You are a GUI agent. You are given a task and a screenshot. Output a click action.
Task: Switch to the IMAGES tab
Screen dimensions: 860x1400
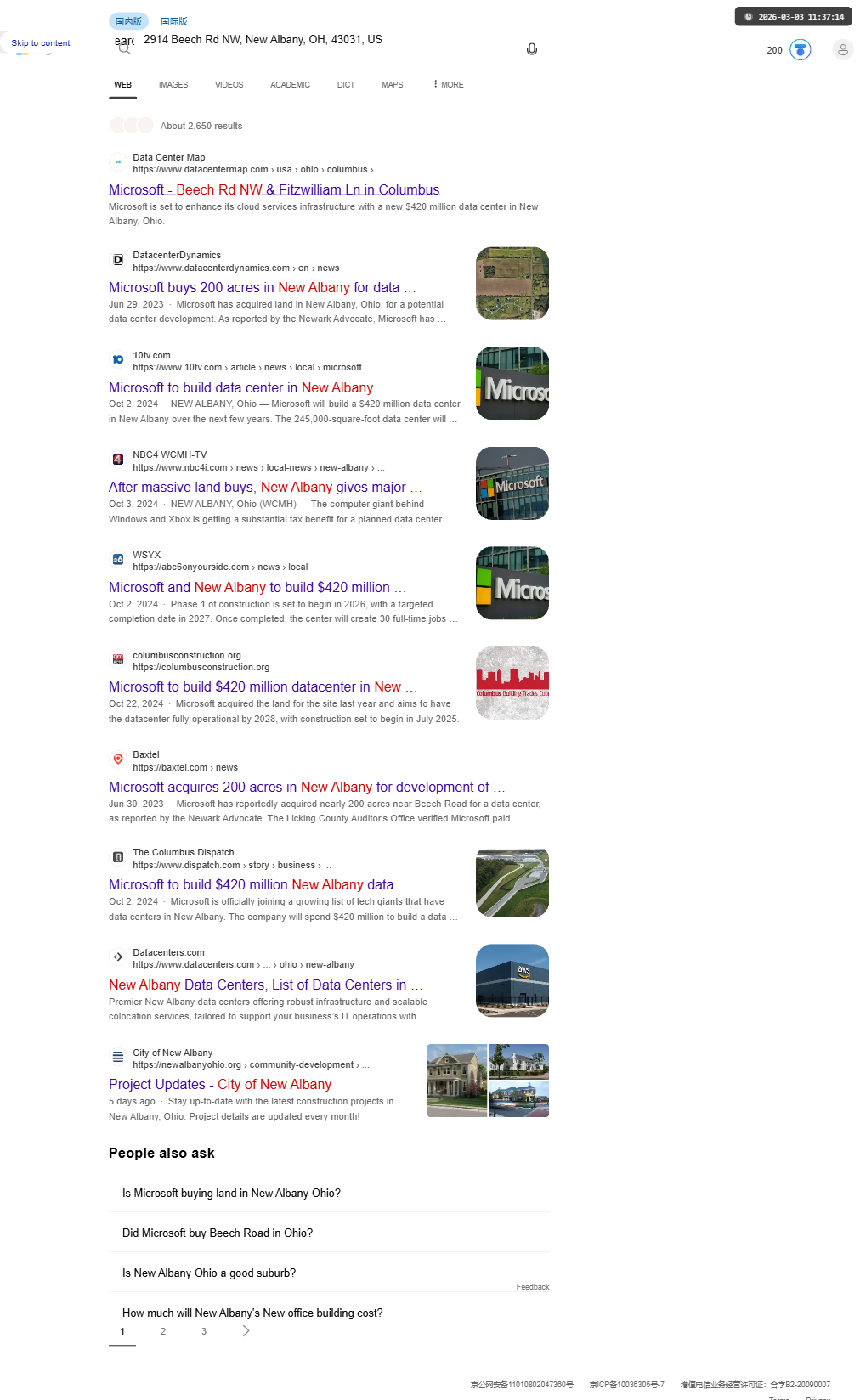[x=173, y=85]
